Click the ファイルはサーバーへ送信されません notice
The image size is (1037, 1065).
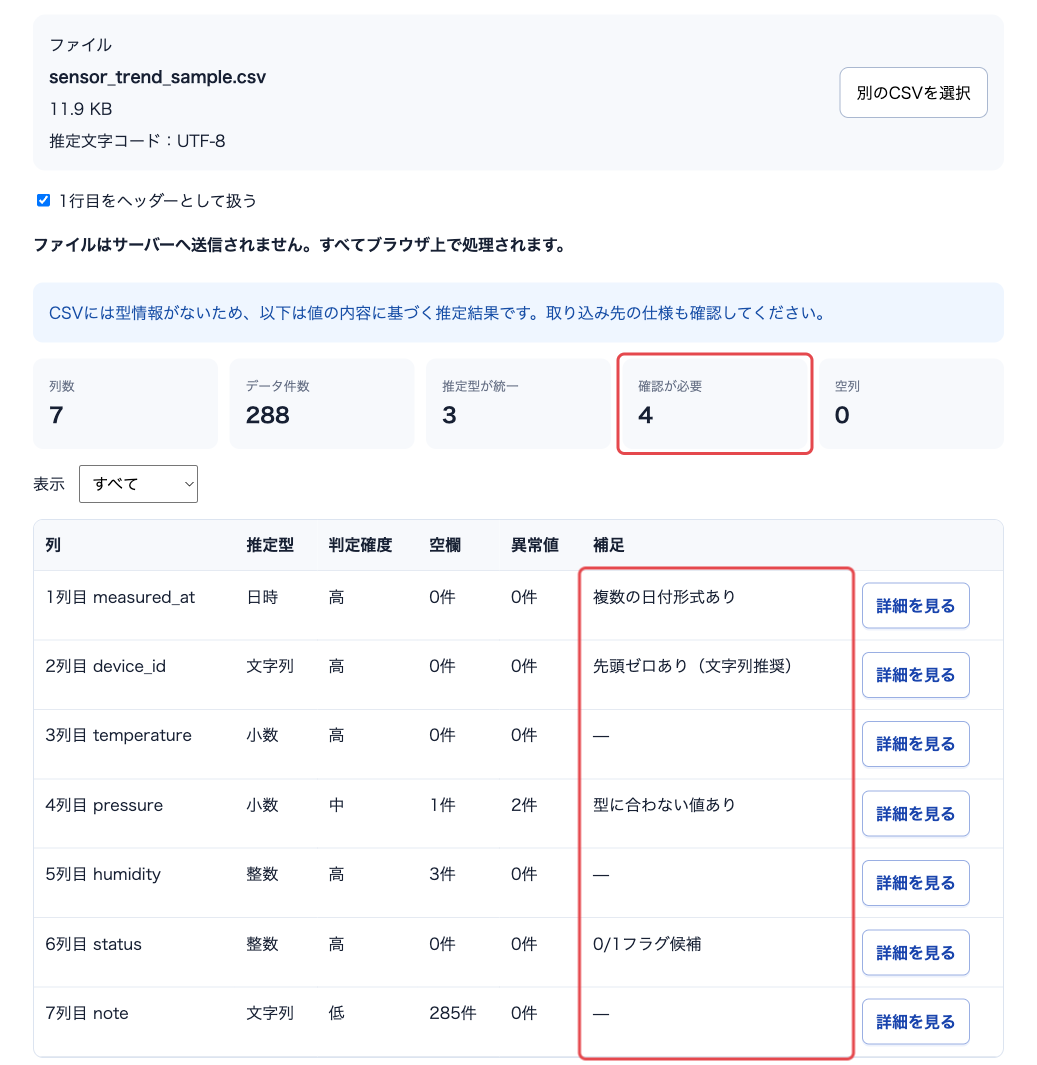pos(299,245)
